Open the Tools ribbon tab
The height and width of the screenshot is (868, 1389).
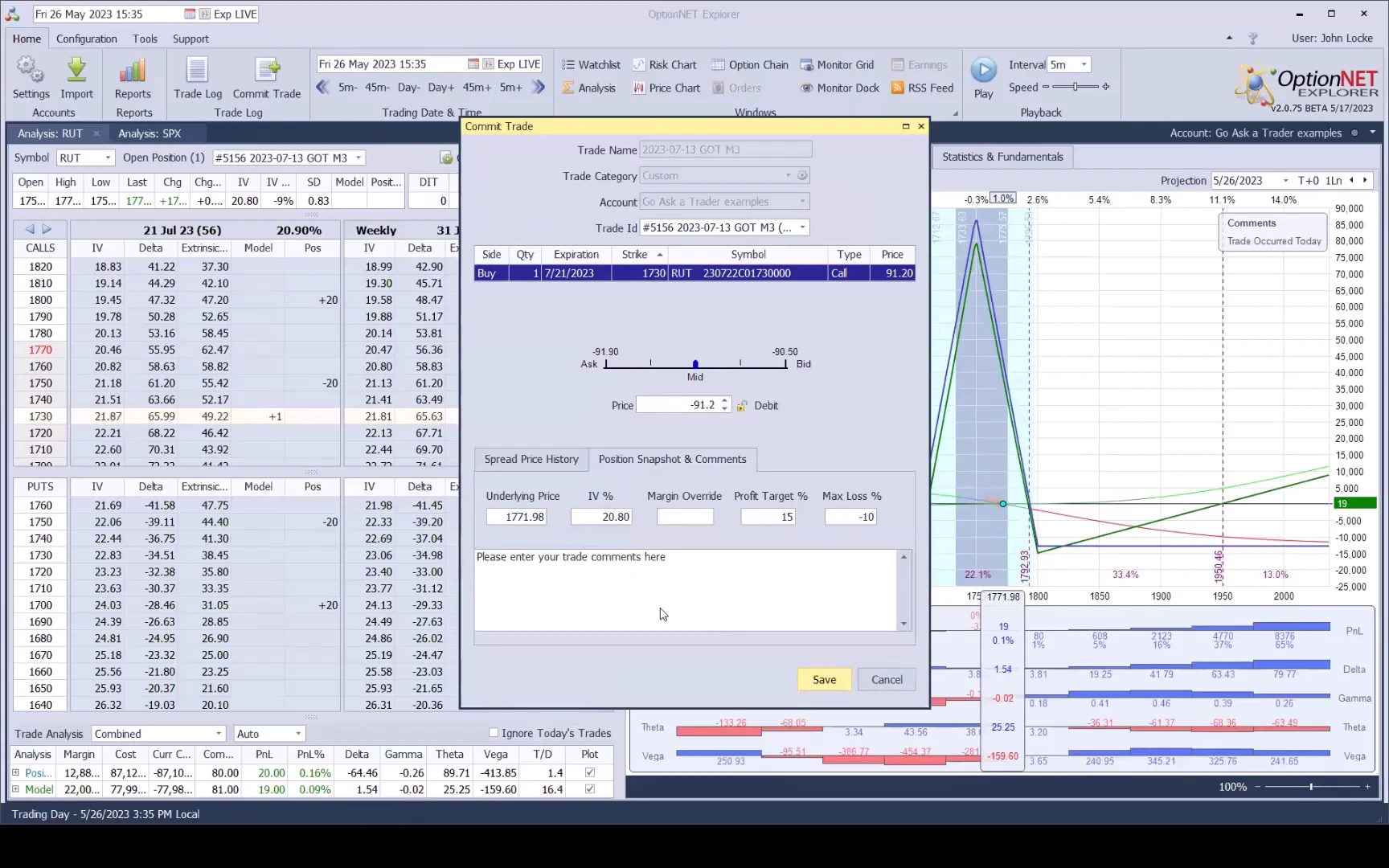pyautogui.click(x=145, y=39)
